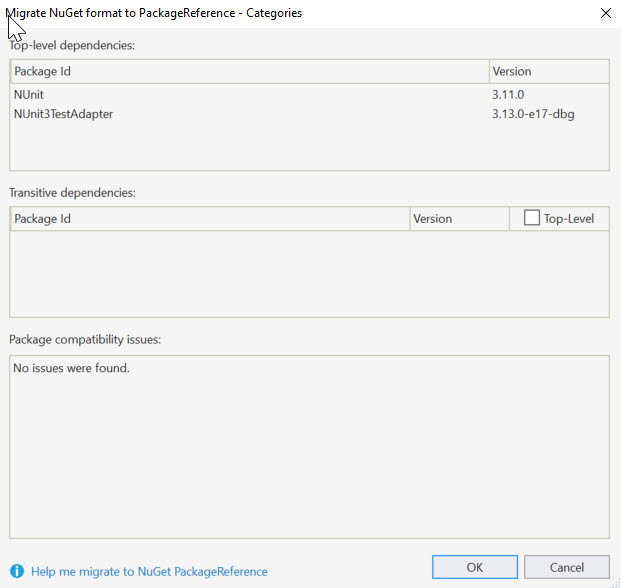Click Version header in transitive dependencies
The width and height of the screenshot is (621, 588).
click(458, 219)
